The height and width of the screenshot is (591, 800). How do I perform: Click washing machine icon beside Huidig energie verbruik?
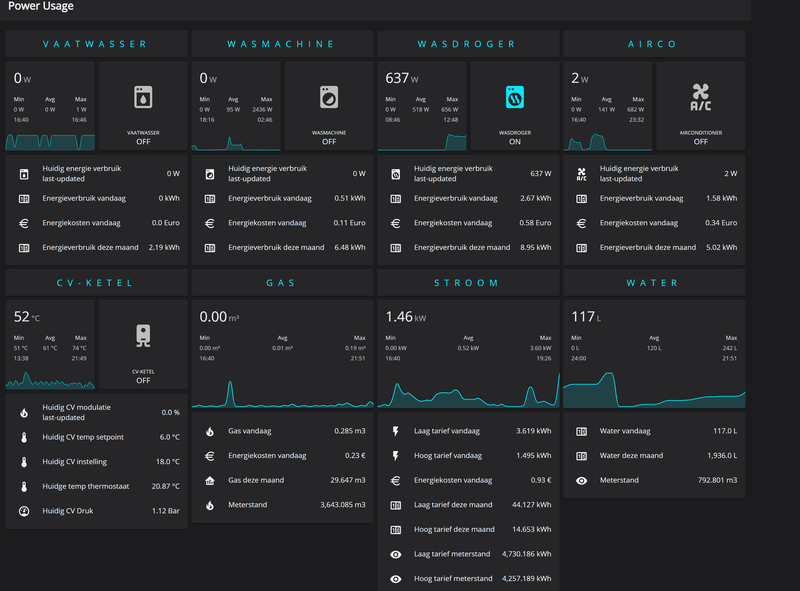pos(210,174)
